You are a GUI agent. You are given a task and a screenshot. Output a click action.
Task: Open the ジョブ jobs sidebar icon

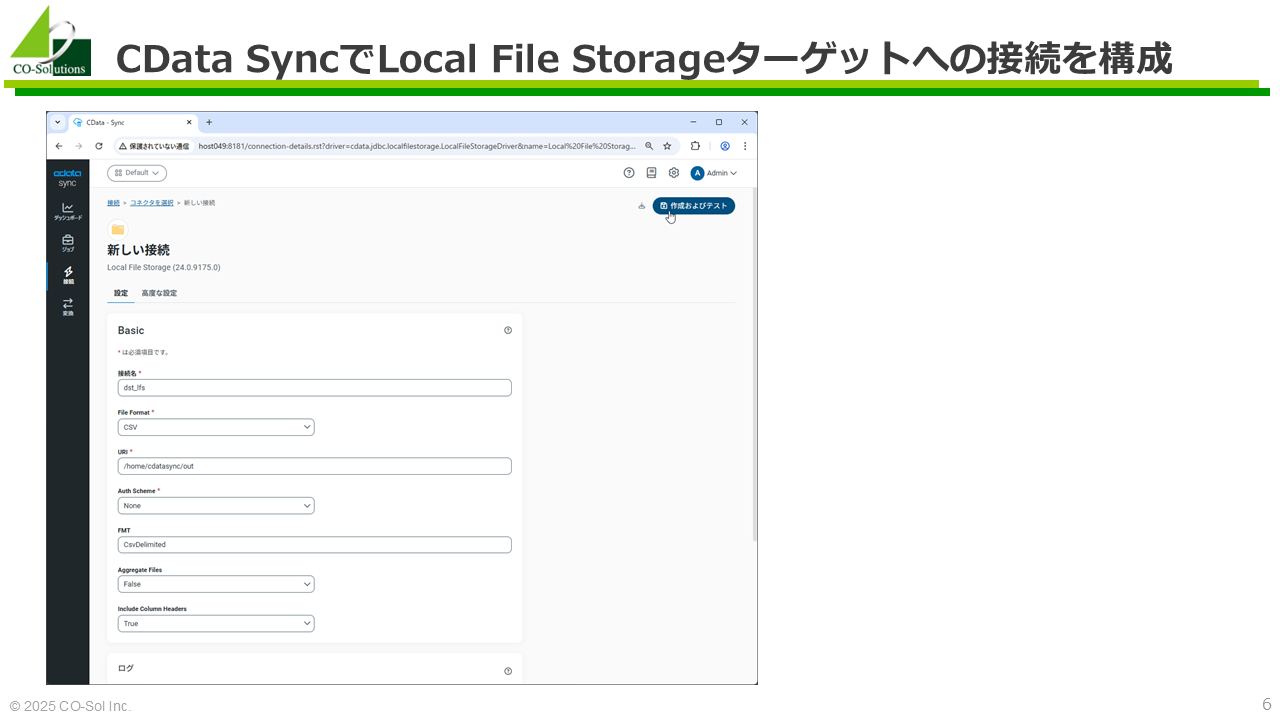[68, 243]
